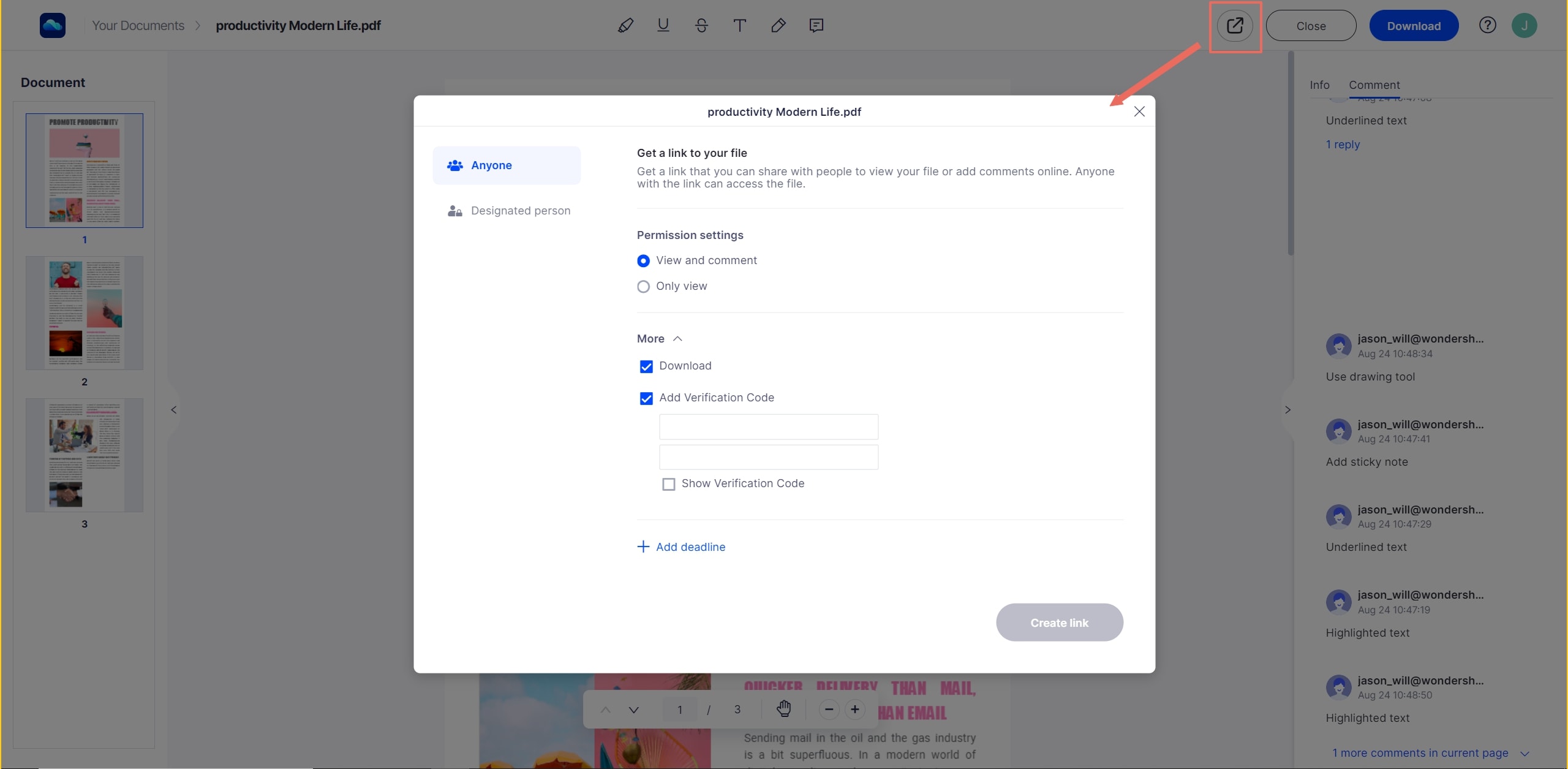This screenshot has height=769, width=1568.
Task: Open the Comment tab
Action: pos(1374,85)
